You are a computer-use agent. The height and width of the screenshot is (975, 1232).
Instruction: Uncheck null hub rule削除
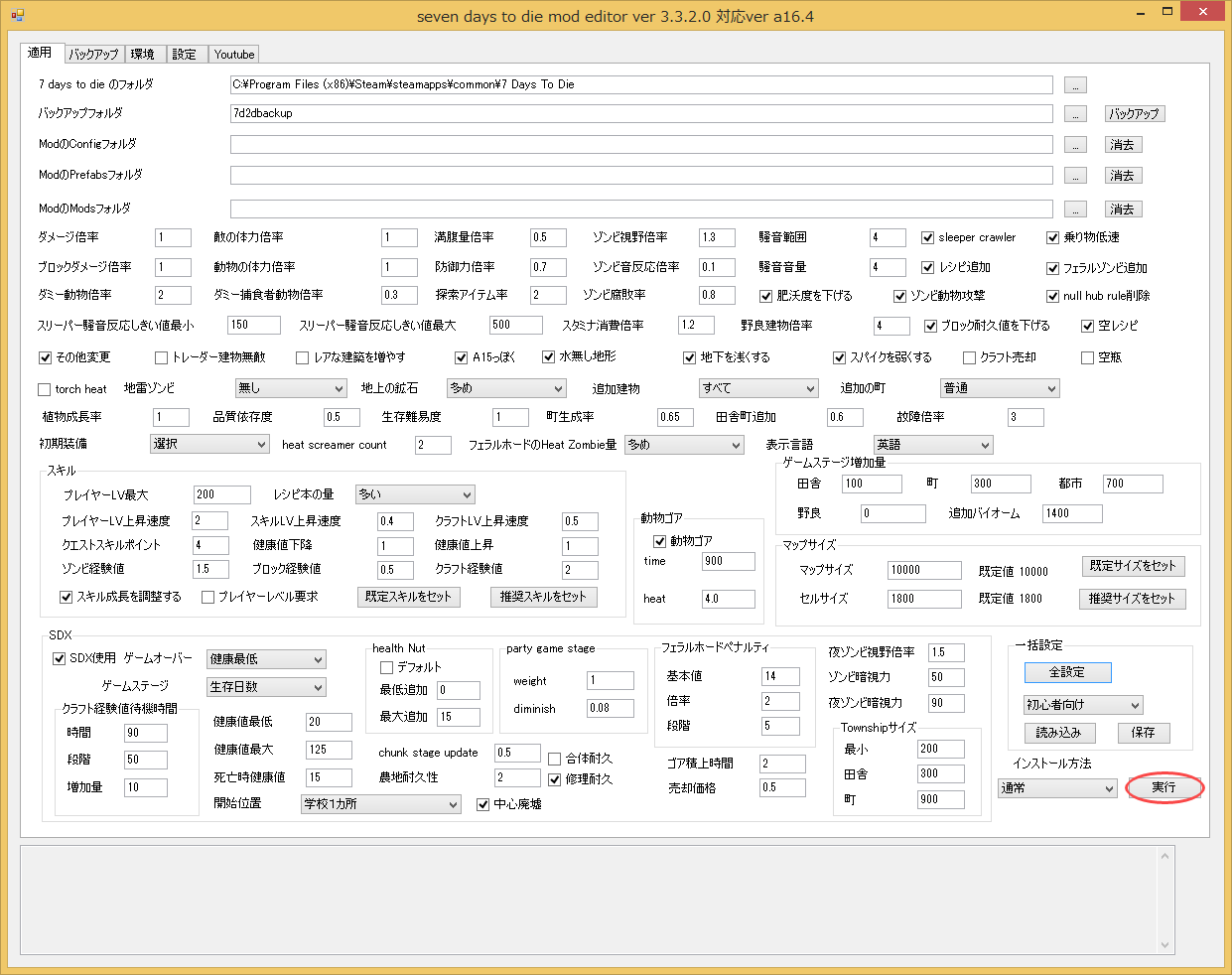1053,296
